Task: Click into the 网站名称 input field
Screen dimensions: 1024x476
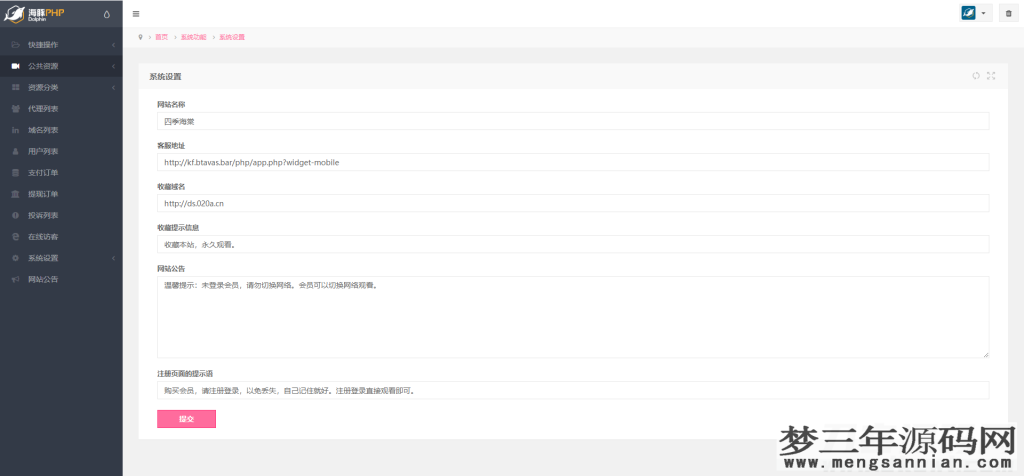Action: pyautogui.click(x=572, y=121)
